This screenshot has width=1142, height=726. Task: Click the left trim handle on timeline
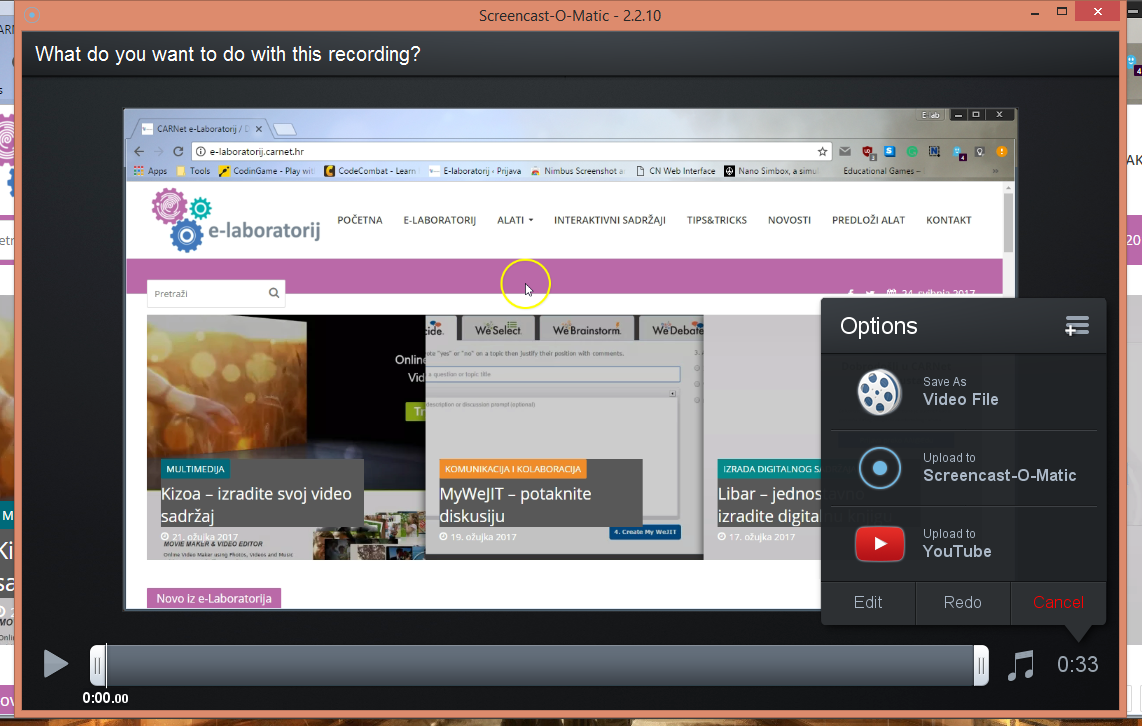(98, 665)
